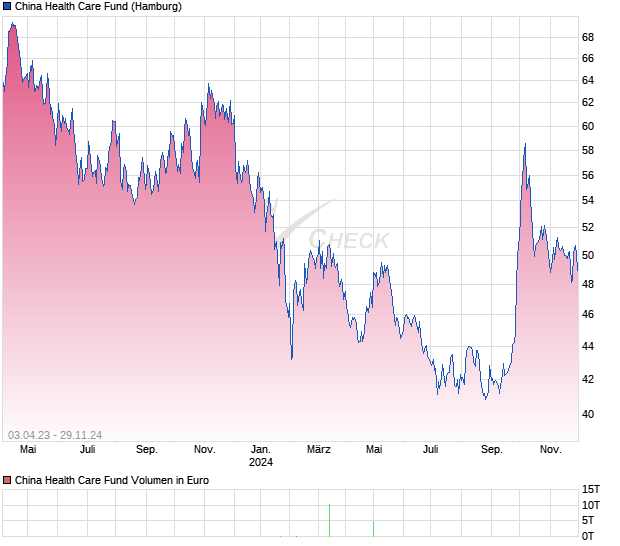Click the 44 value on the price axis
The width and height of the screenshot is (620, 546).
[x=588, y=346]
